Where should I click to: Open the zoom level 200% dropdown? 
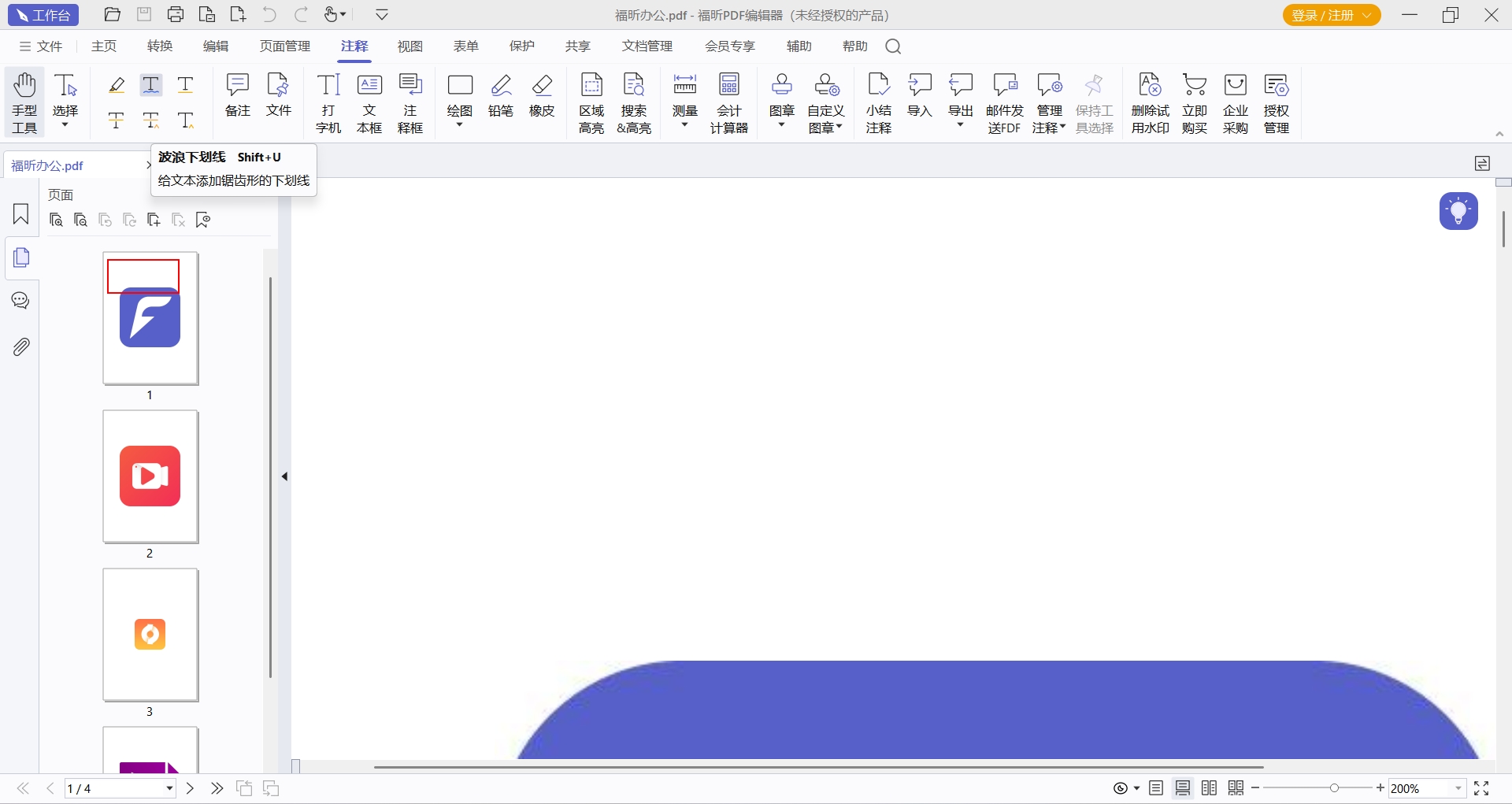coord(1458,788)
